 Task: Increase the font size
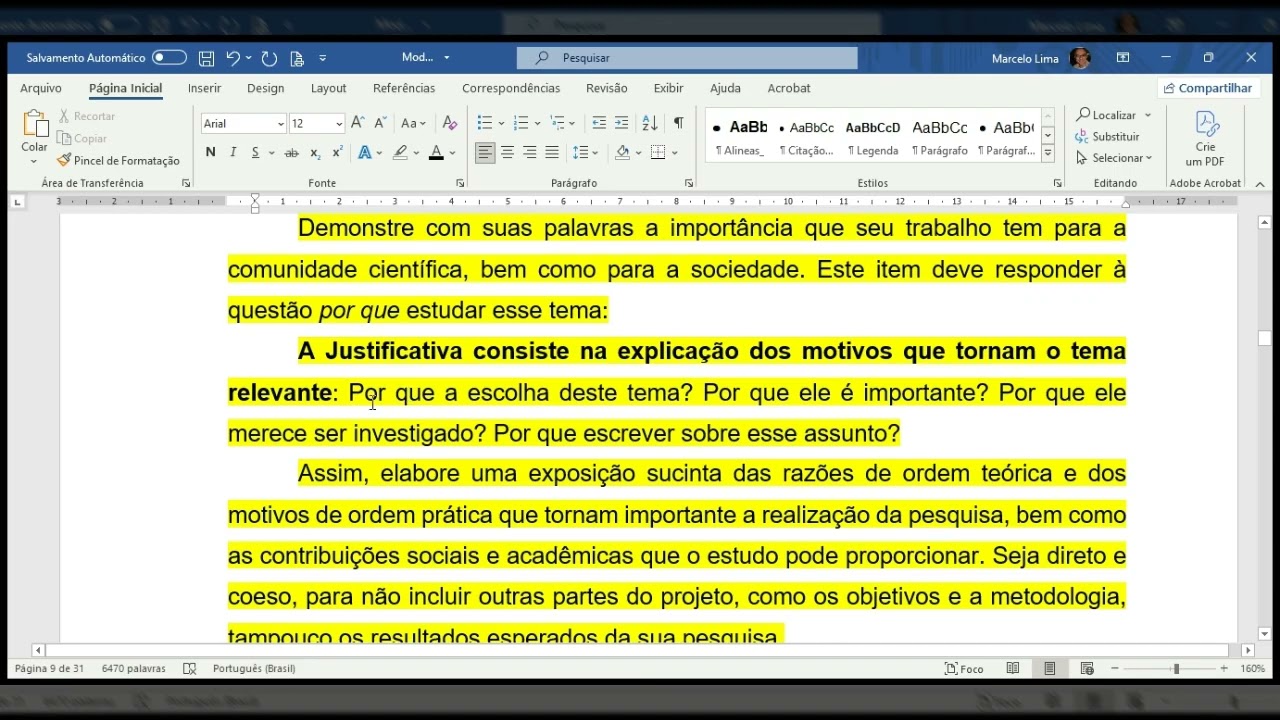(x=358, y=123)
